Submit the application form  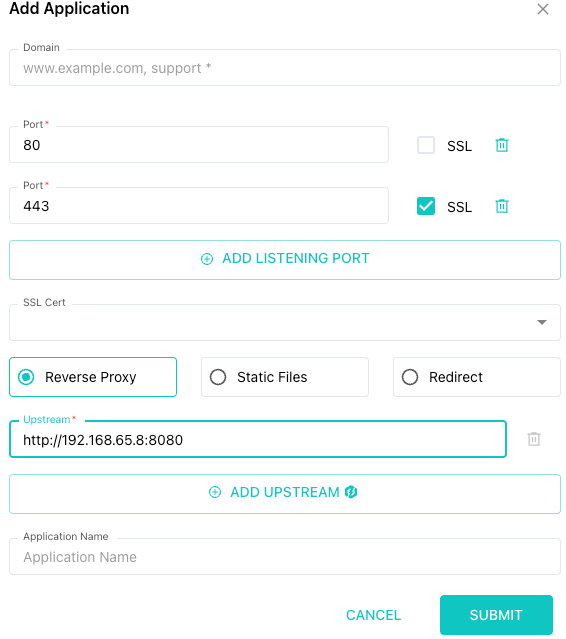tap(496, 615)
